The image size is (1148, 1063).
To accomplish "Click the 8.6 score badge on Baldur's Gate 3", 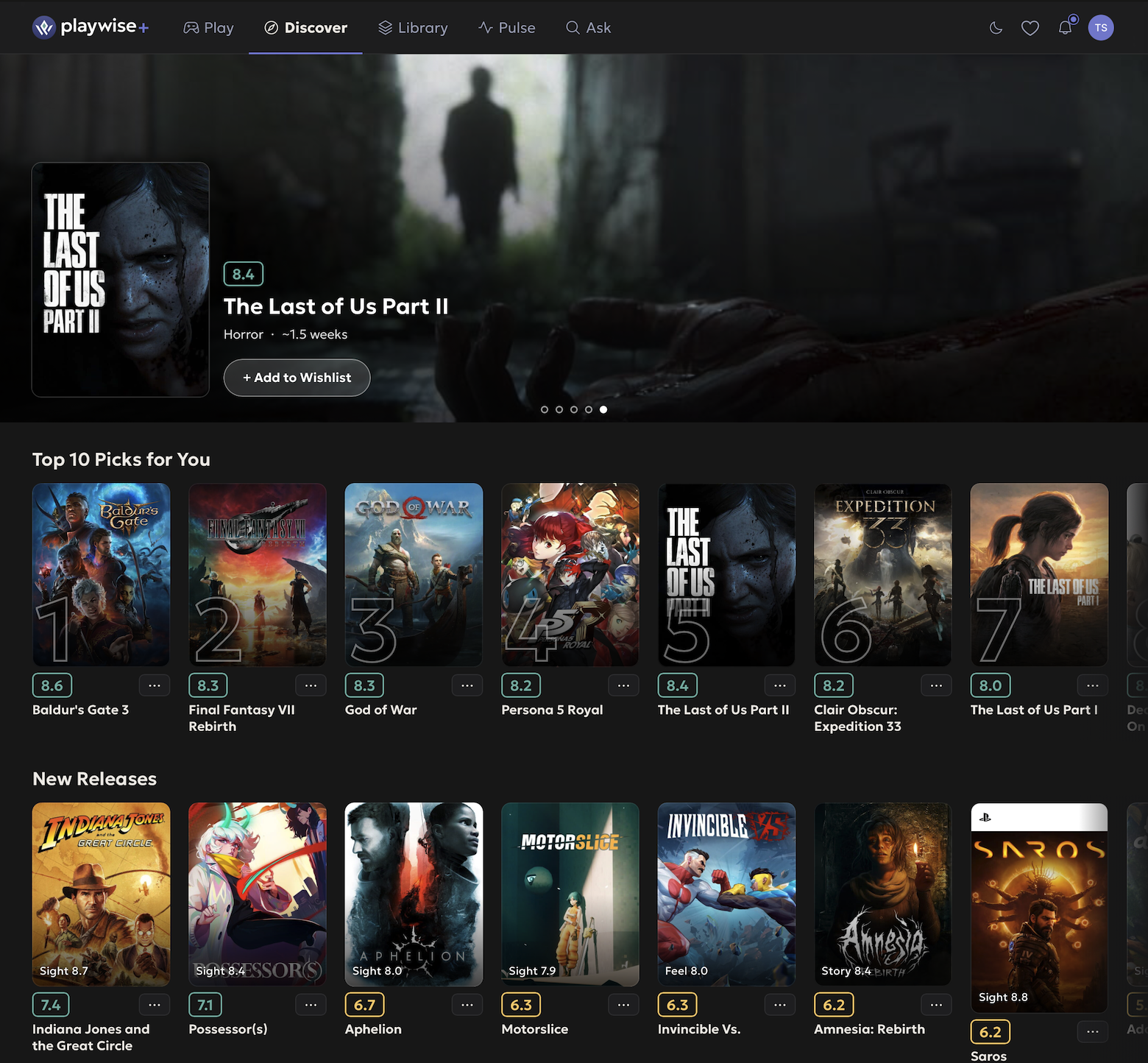I will coord(52,685).
